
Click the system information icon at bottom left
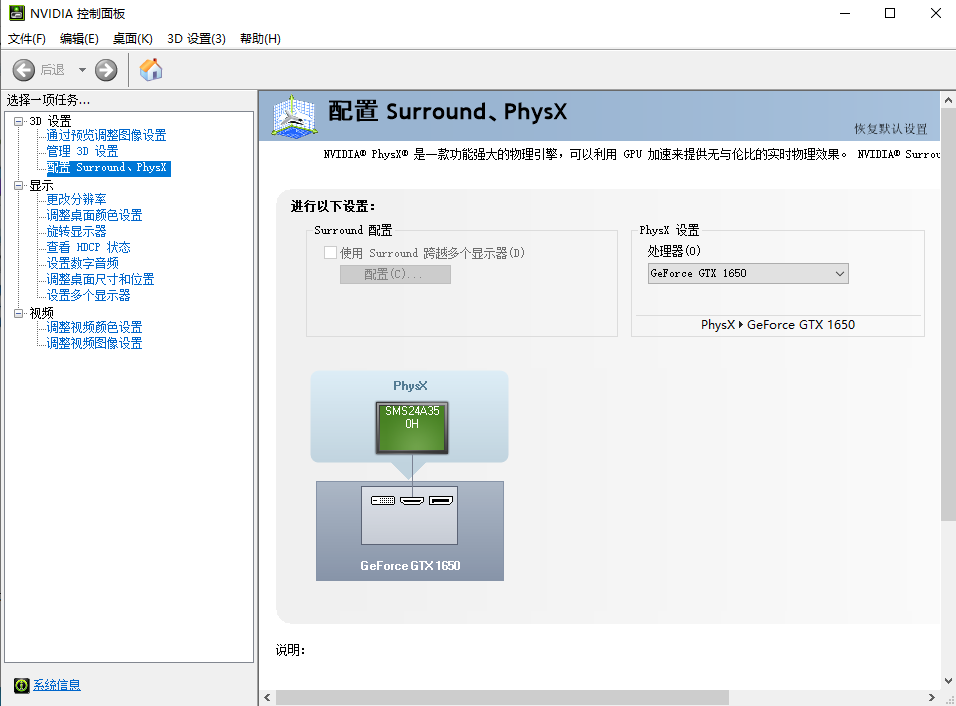21,685
